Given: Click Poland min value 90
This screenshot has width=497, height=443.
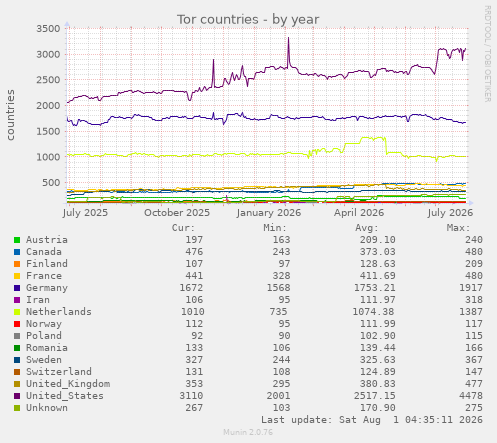Looking at the screenshot, I should tap(284, 336).
